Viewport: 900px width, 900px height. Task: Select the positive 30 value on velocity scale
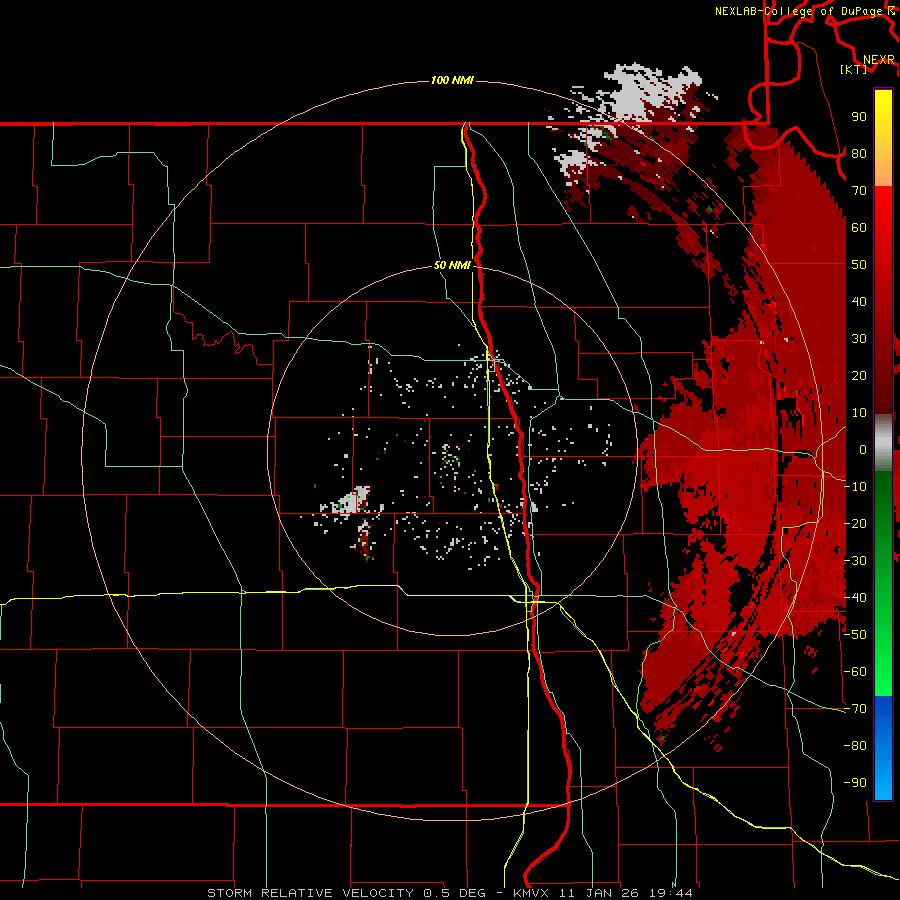[x=859, y=339]
